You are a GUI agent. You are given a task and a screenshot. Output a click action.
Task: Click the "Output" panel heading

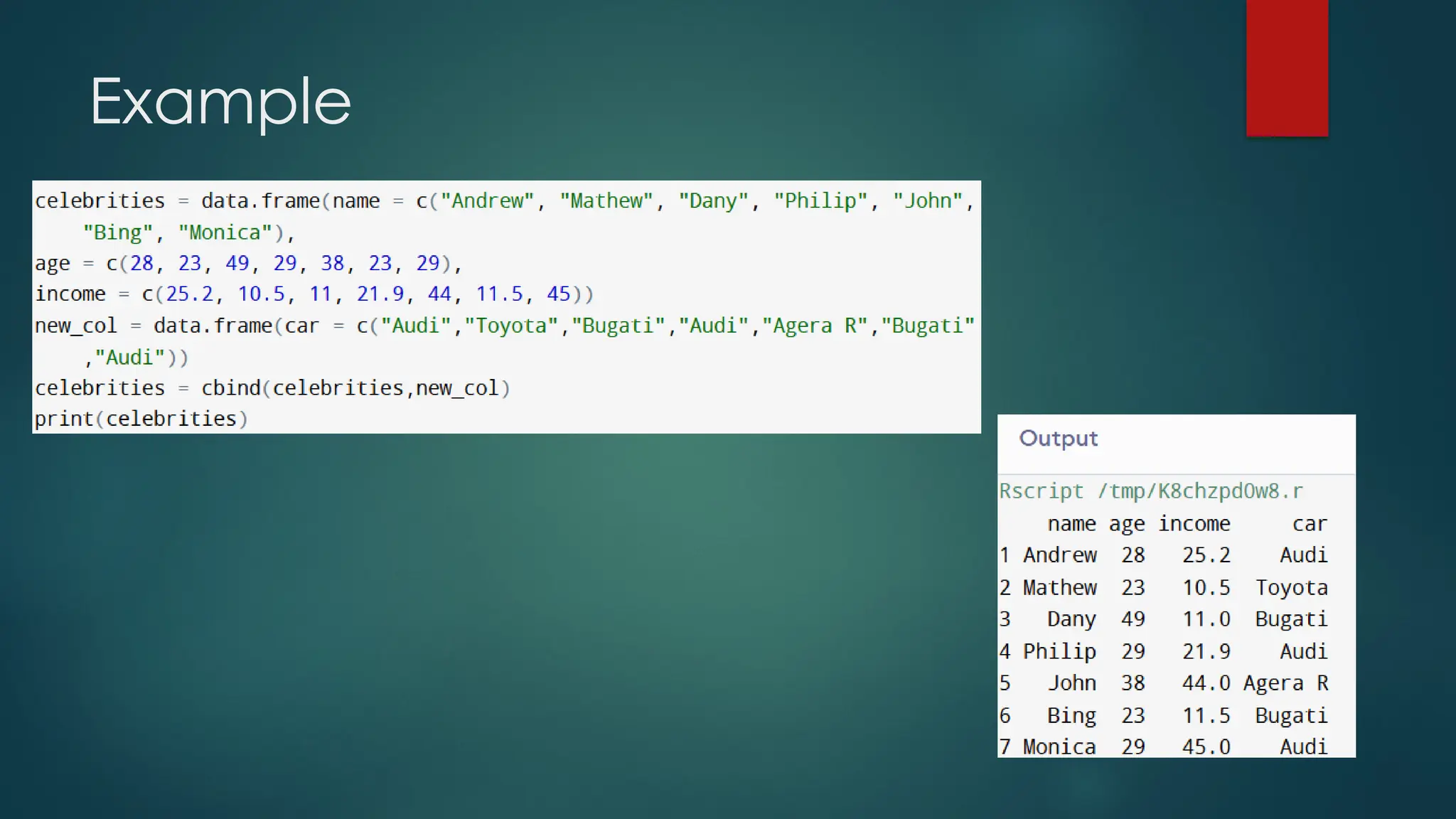pos(1058,439)
